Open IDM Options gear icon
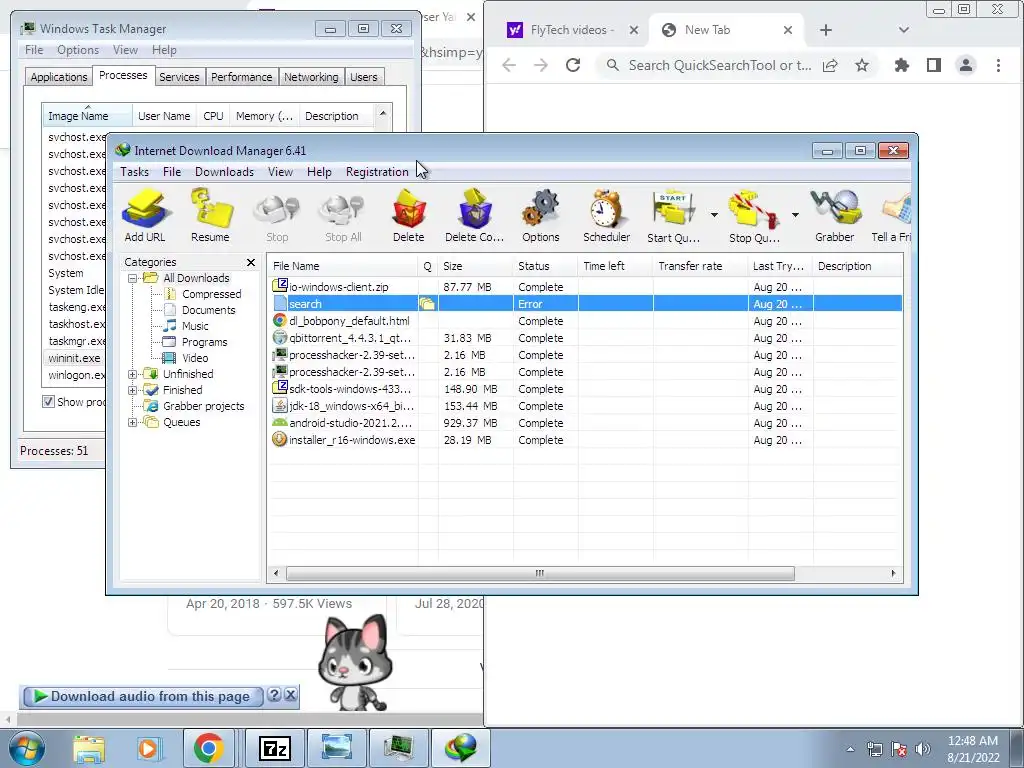The width and height of the screenshot is (1024, 768). 541,216
